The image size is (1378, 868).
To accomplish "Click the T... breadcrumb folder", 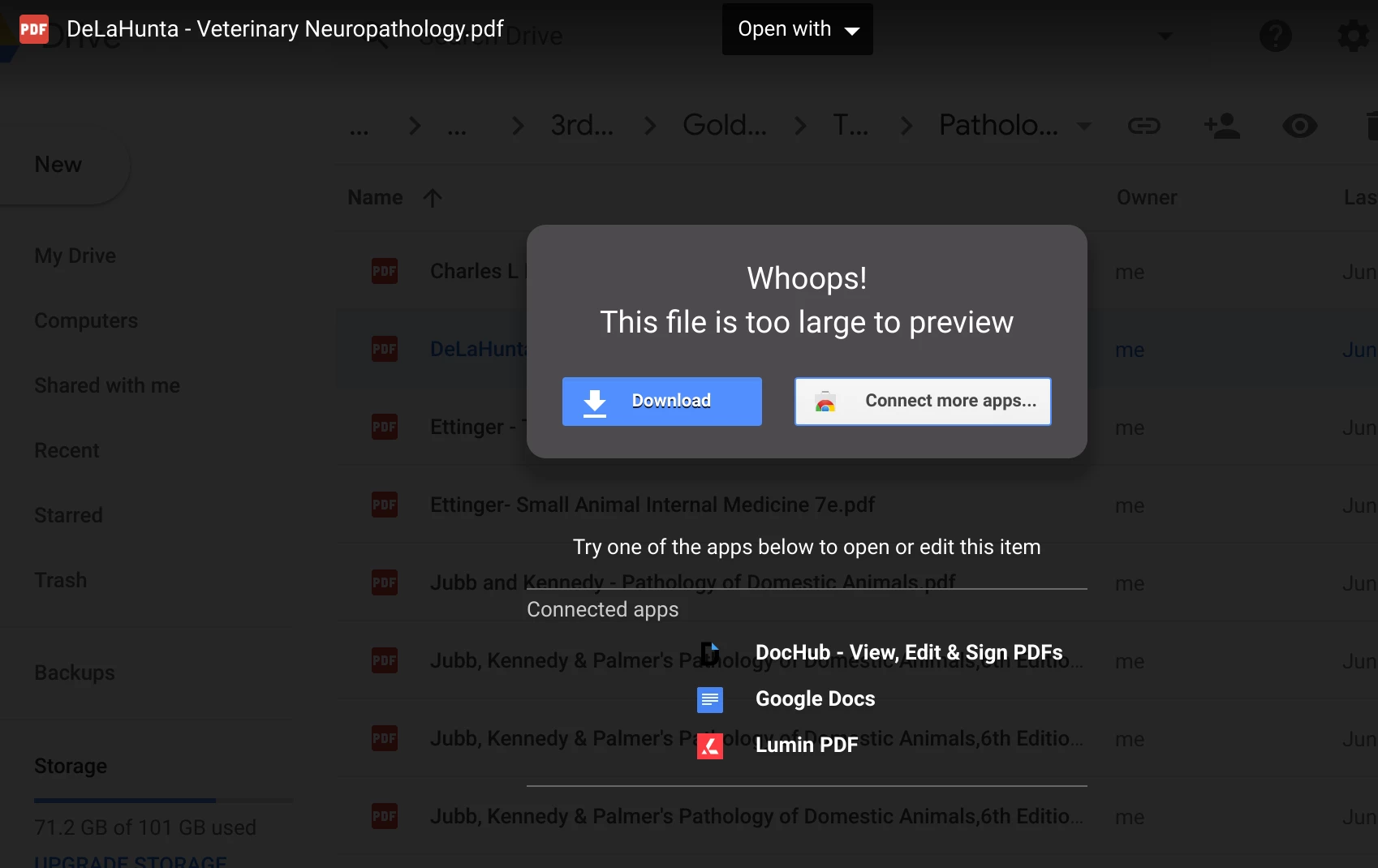I will coord(850,125).
